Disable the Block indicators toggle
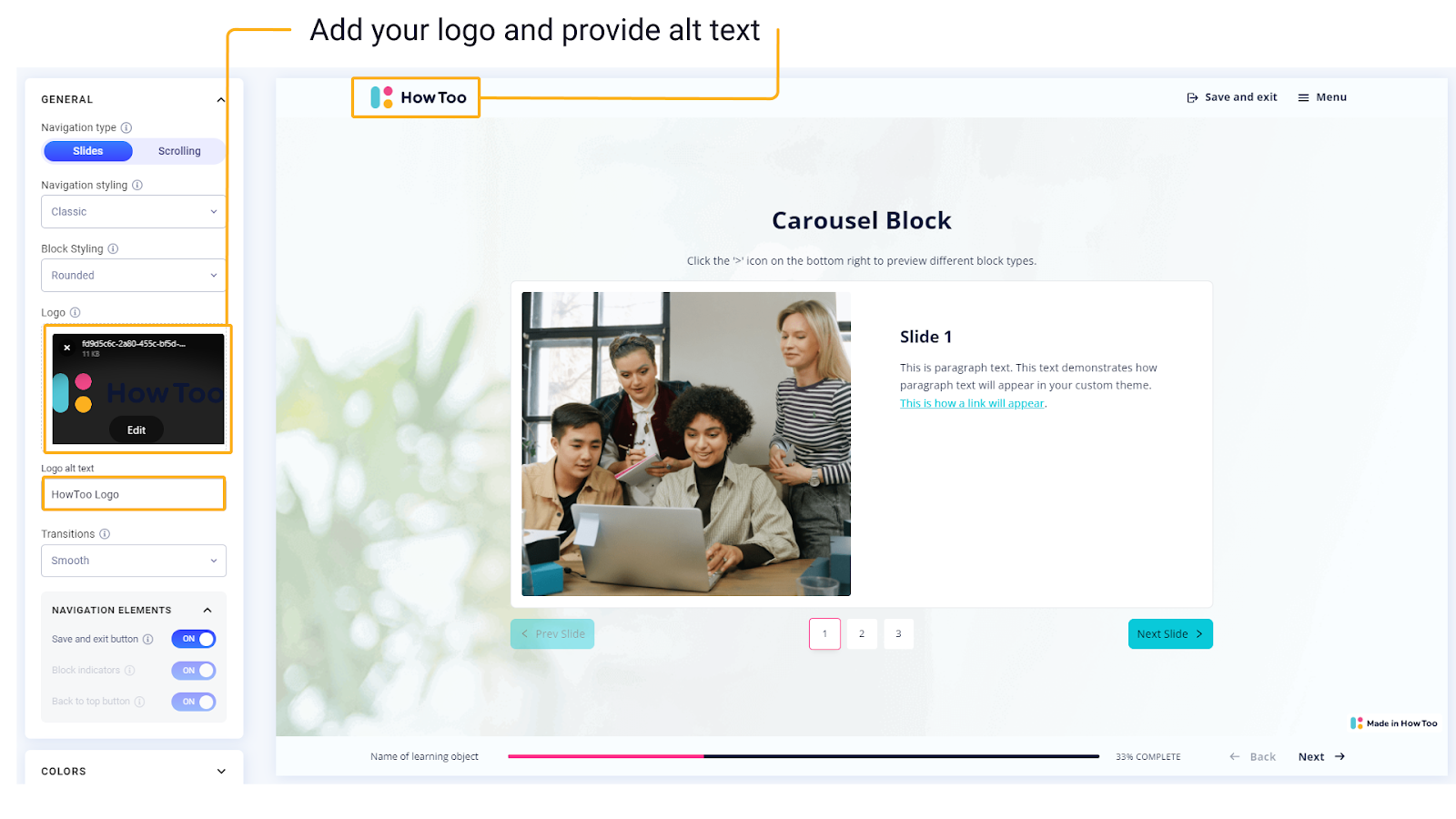Viewport: 1456px width, 819px height. pos(194,671)
